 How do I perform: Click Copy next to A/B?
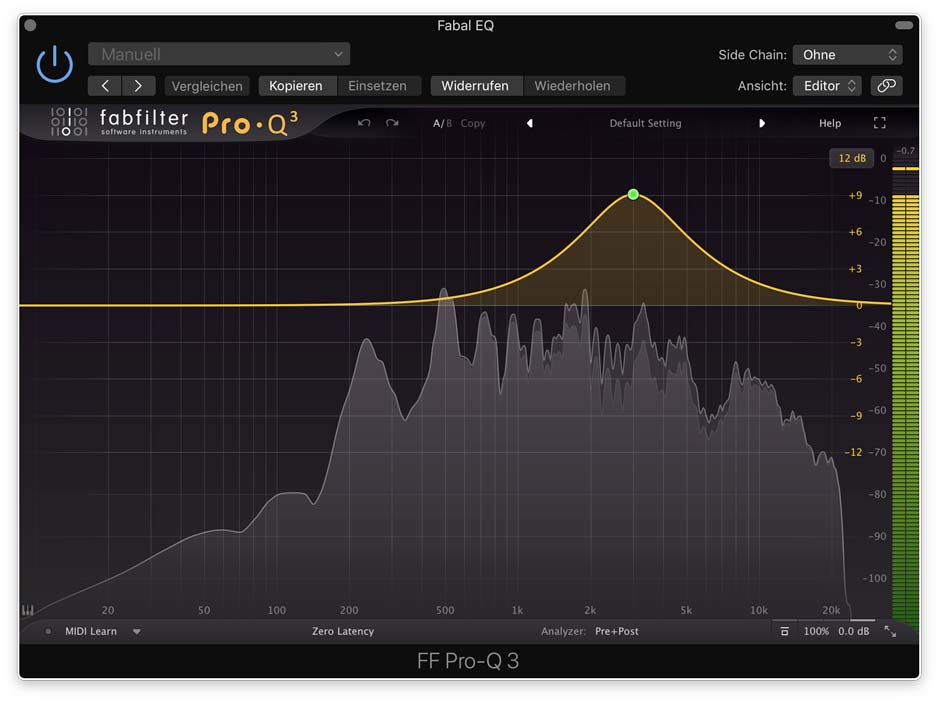coord(473,123)
